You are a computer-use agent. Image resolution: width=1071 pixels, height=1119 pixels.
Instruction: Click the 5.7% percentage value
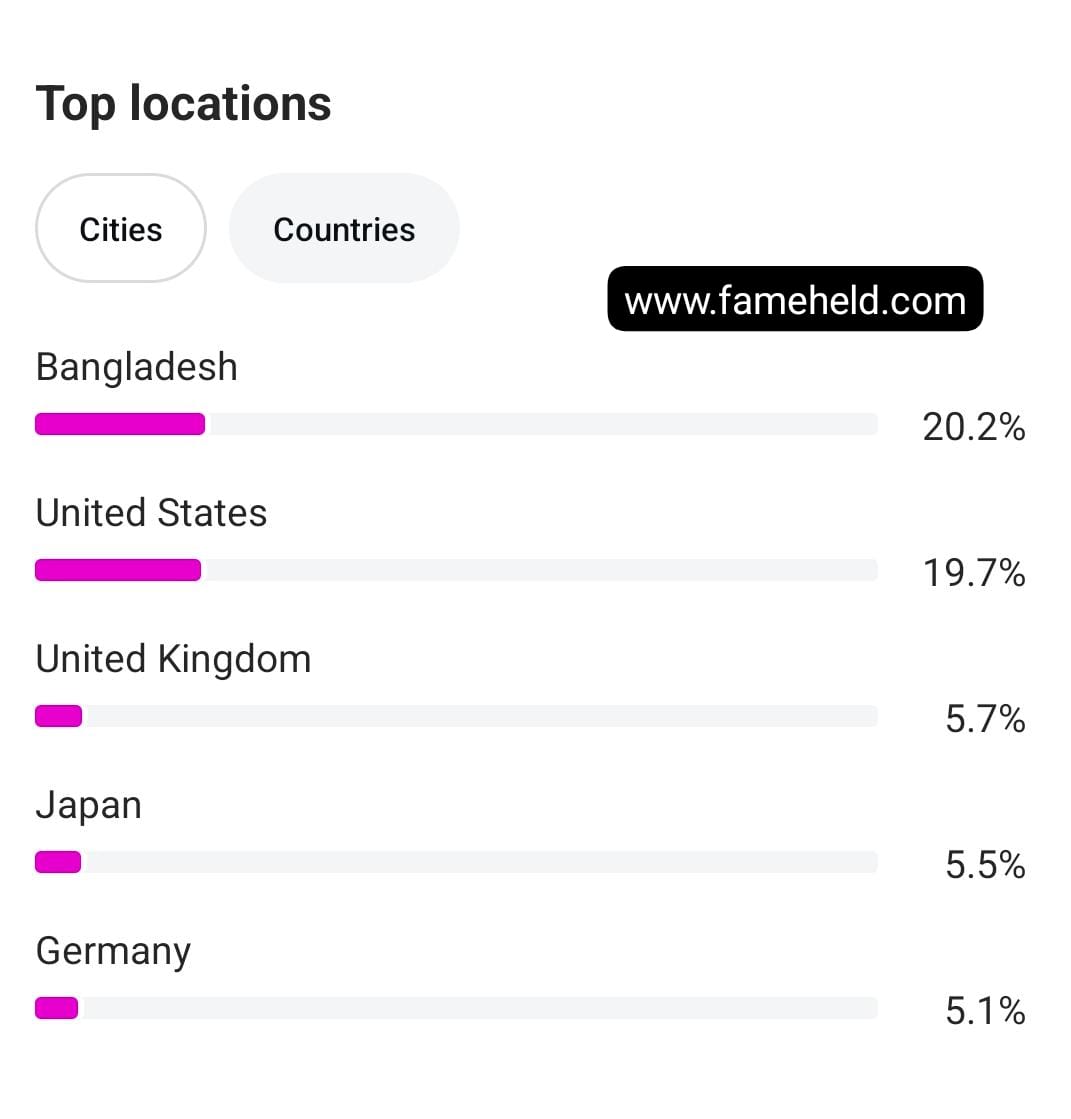tap(985, 719)
